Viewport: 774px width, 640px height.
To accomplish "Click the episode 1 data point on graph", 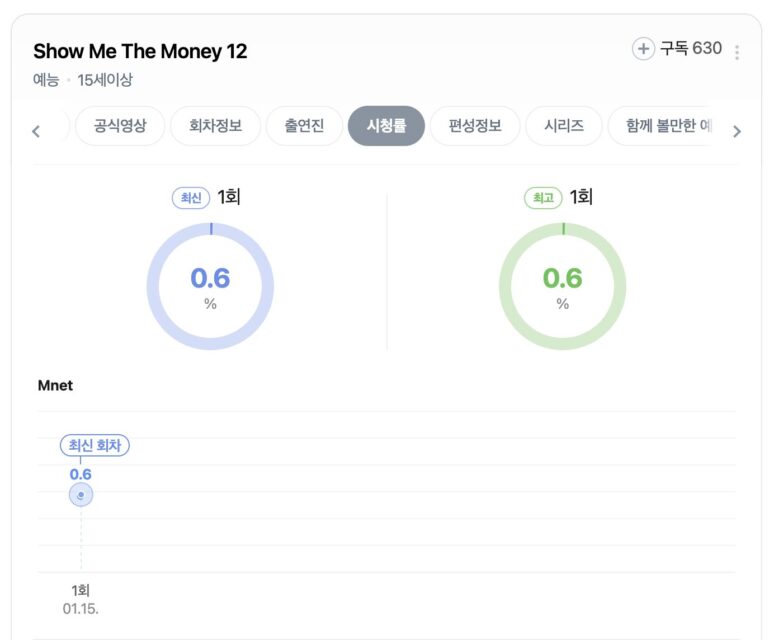I will tap(81, 494).
